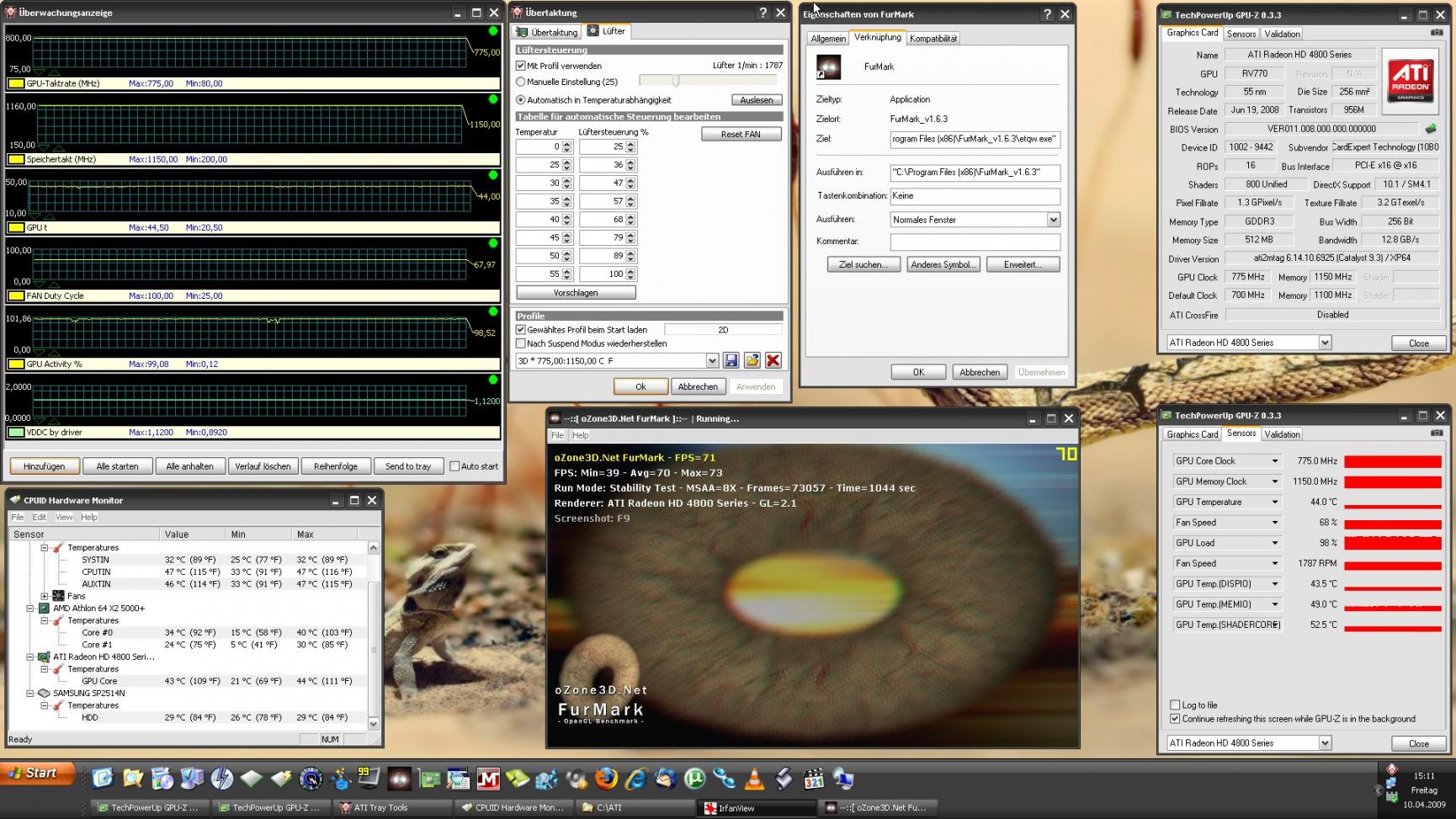The width and height of the screenshot is (1456, 819).
Task: Click the Help question mark in Übertaktung title bar
Action: tap(763, 13)
